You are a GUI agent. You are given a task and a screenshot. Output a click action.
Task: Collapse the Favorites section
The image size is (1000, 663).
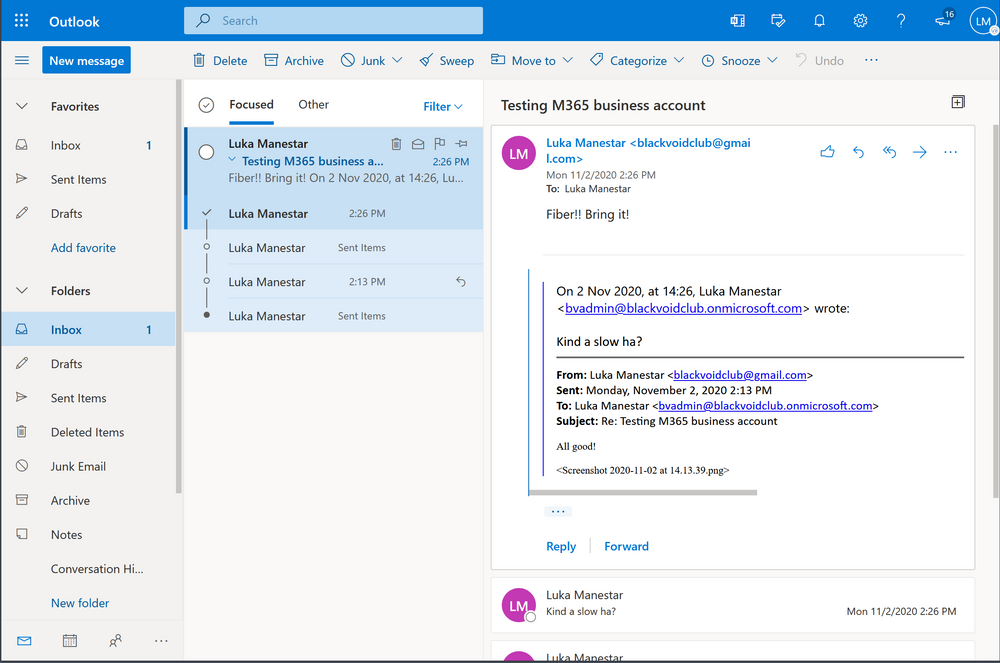[x=22, y=106]
